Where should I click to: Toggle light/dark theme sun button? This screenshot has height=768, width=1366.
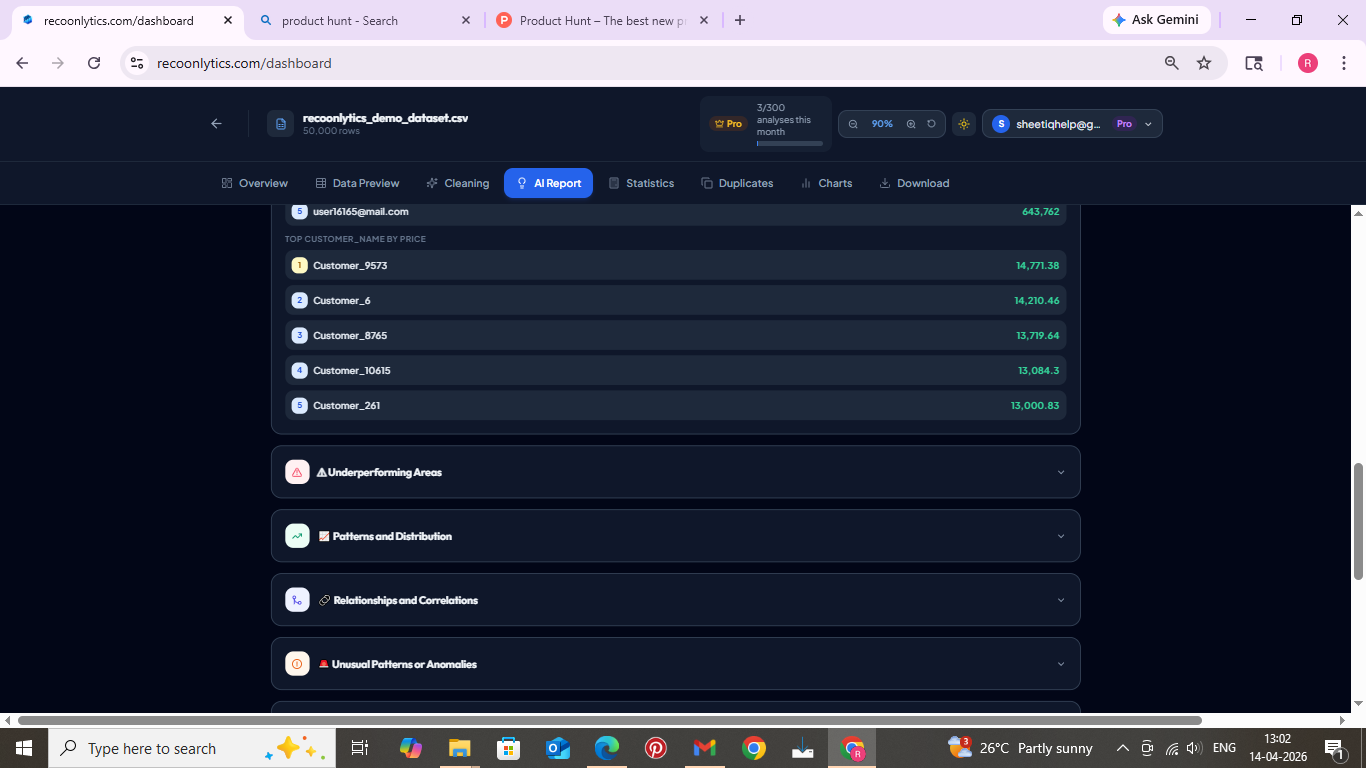coord(964,124)
